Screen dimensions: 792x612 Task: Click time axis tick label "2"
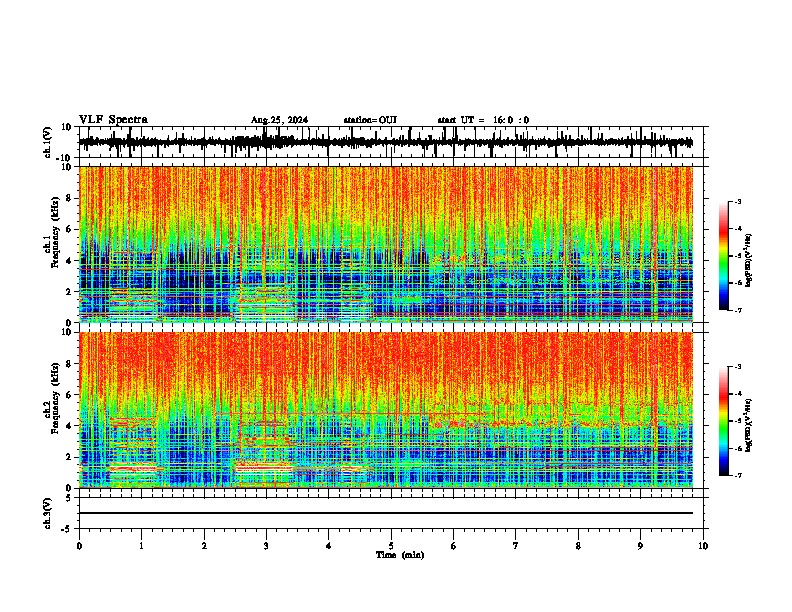coord(204,546)
